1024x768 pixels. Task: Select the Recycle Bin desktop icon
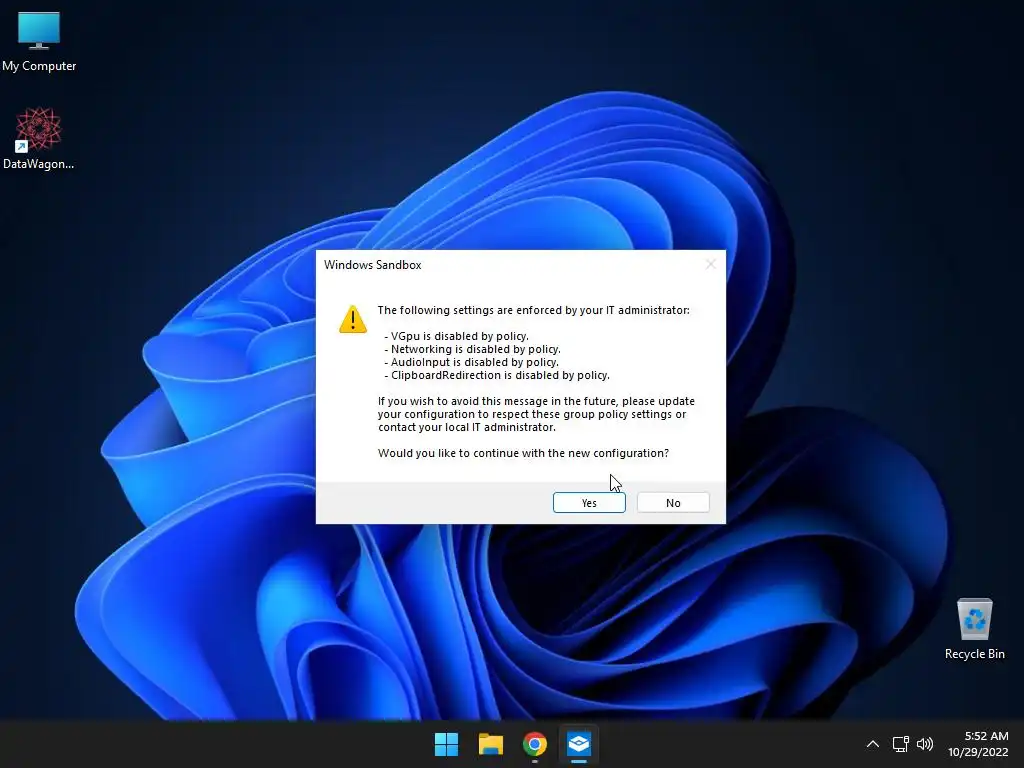[x=974, y=628]
